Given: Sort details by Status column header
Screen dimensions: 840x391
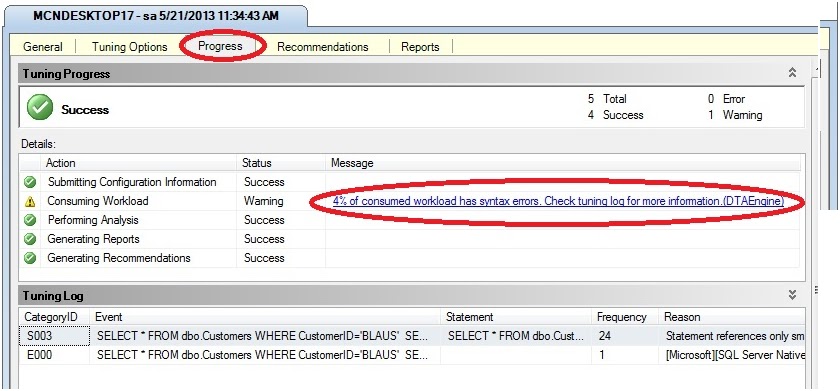Looking at the screenshot, I should [281, 163].
